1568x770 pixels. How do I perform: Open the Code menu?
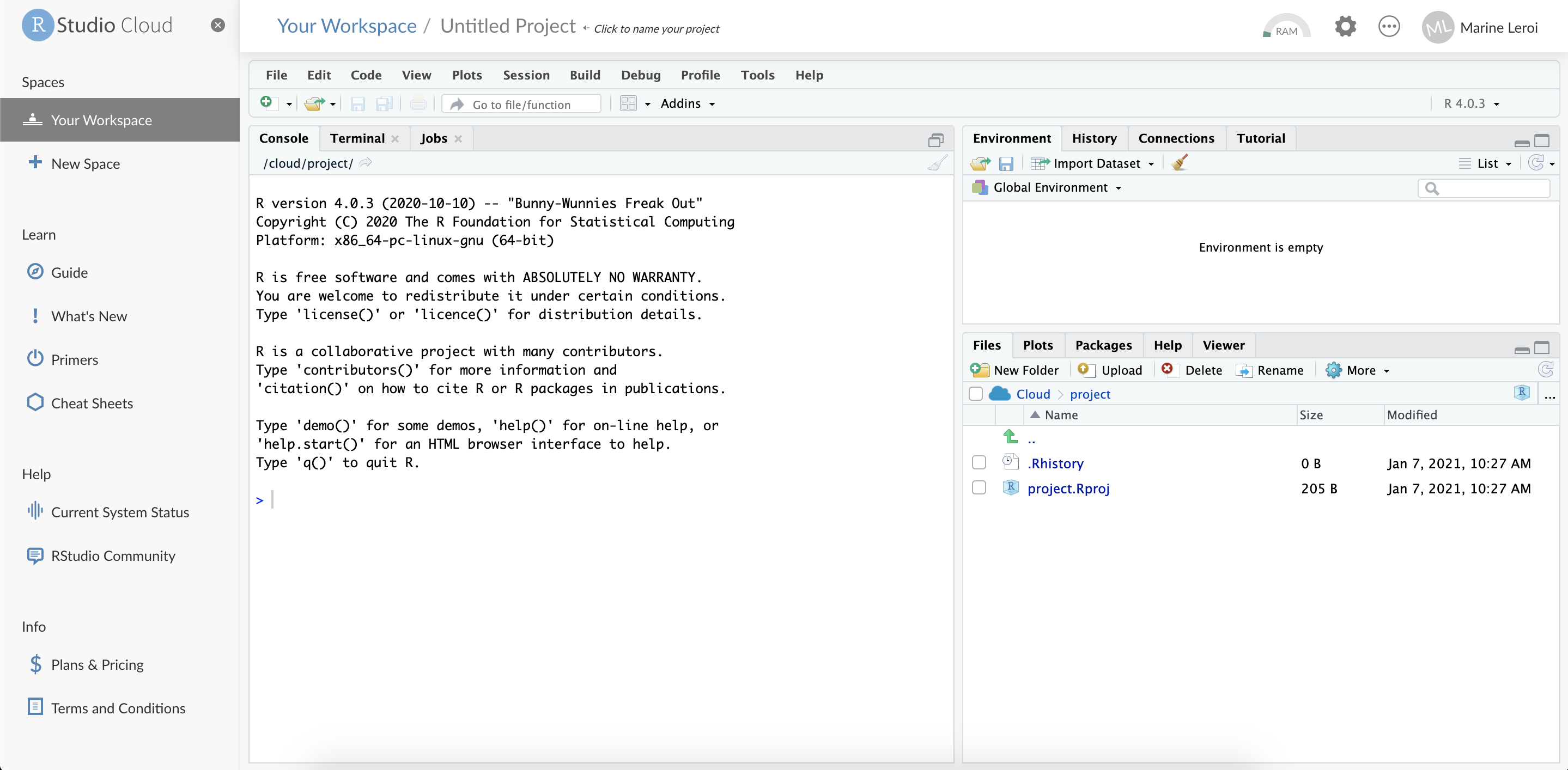(x=366, y=75)
